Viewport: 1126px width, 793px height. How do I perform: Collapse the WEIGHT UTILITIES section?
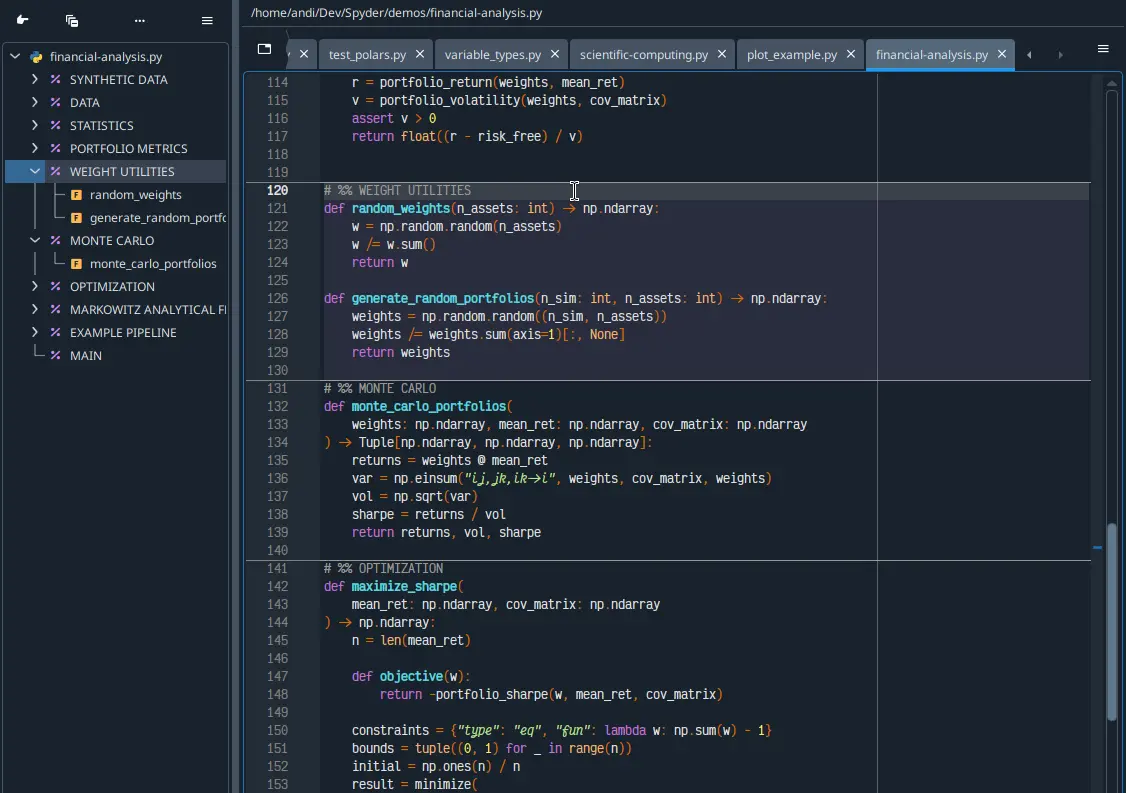click(34, 172)
